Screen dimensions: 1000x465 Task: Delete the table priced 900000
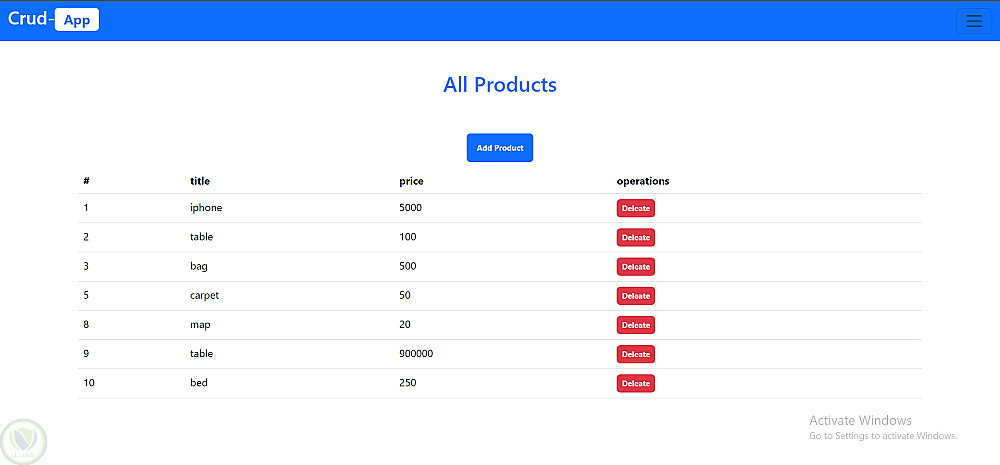[x=635, y=354]
